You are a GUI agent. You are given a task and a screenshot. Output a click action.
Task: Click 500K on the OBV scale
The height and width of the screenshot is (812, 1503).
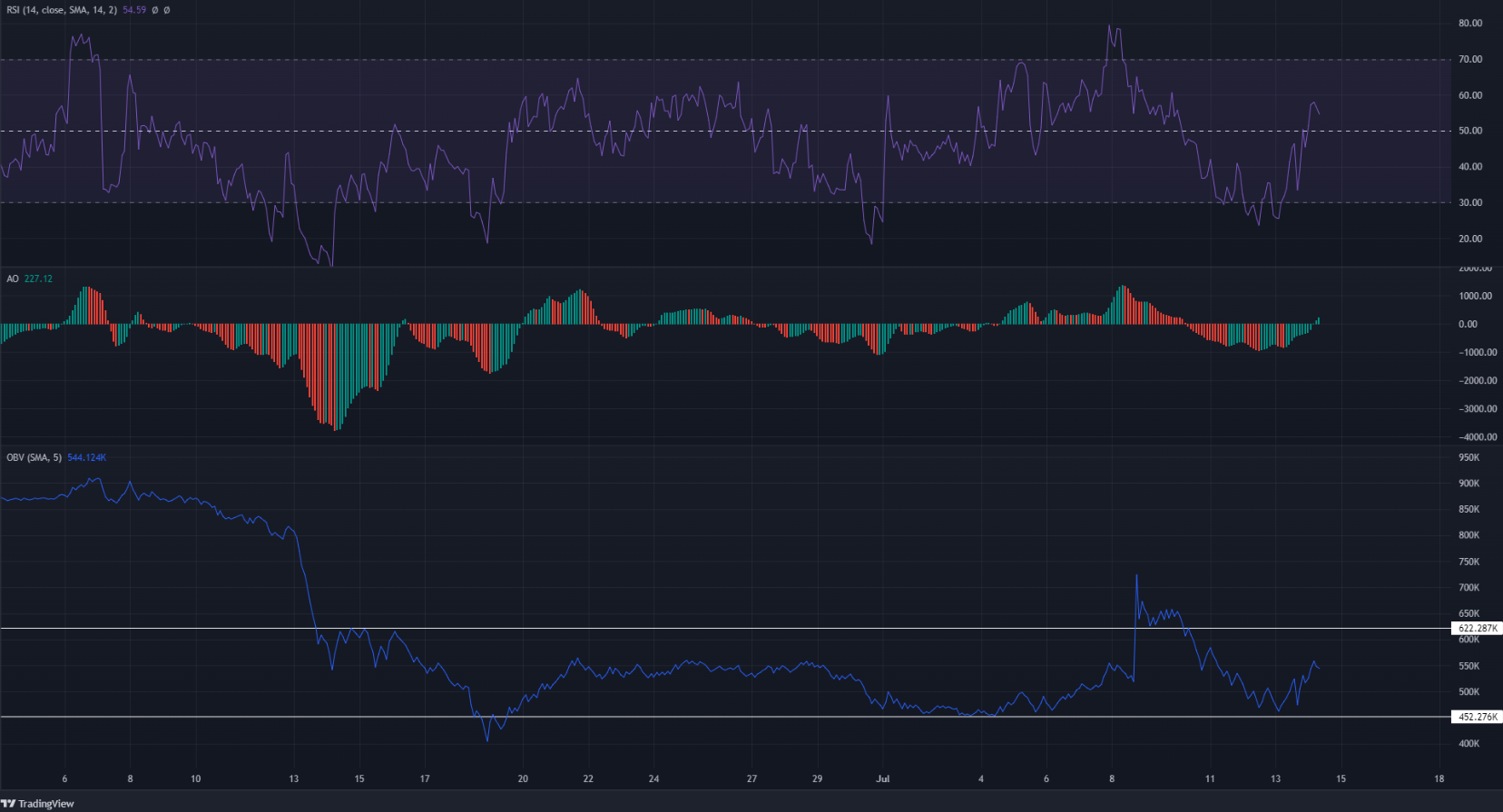(x=1469, y=691)
